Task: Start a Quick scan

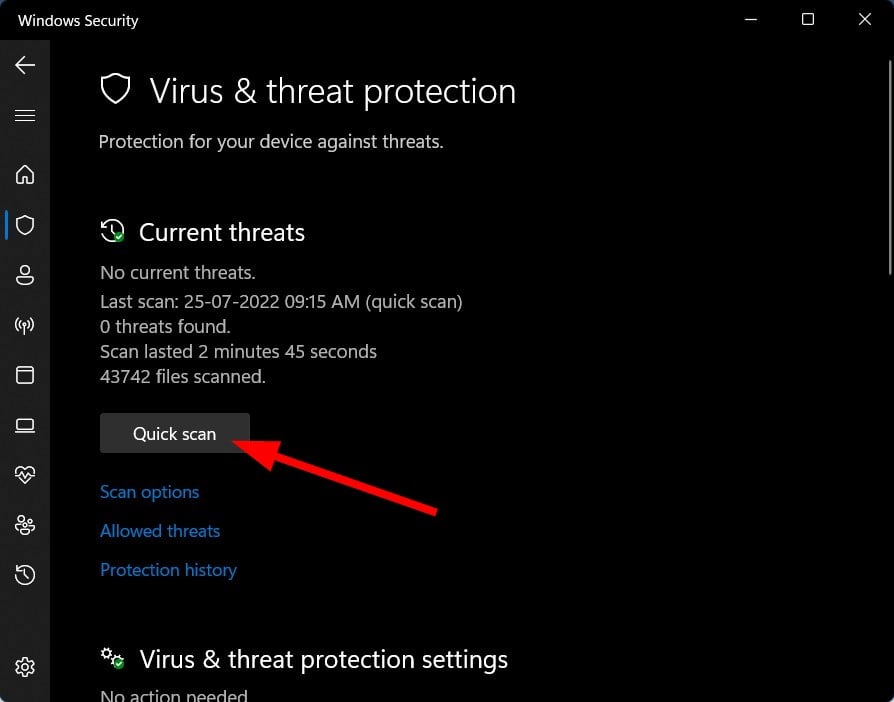Action: tap(174, 433)
